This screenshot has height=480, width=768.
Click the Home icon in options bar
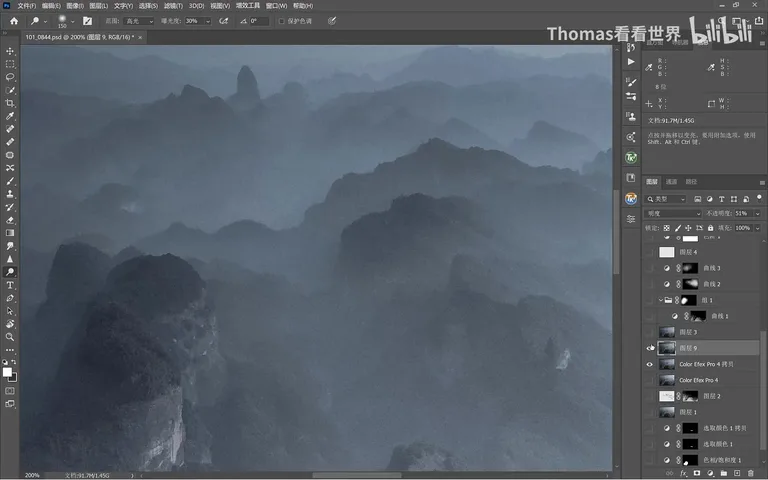[x=14, y=21]
